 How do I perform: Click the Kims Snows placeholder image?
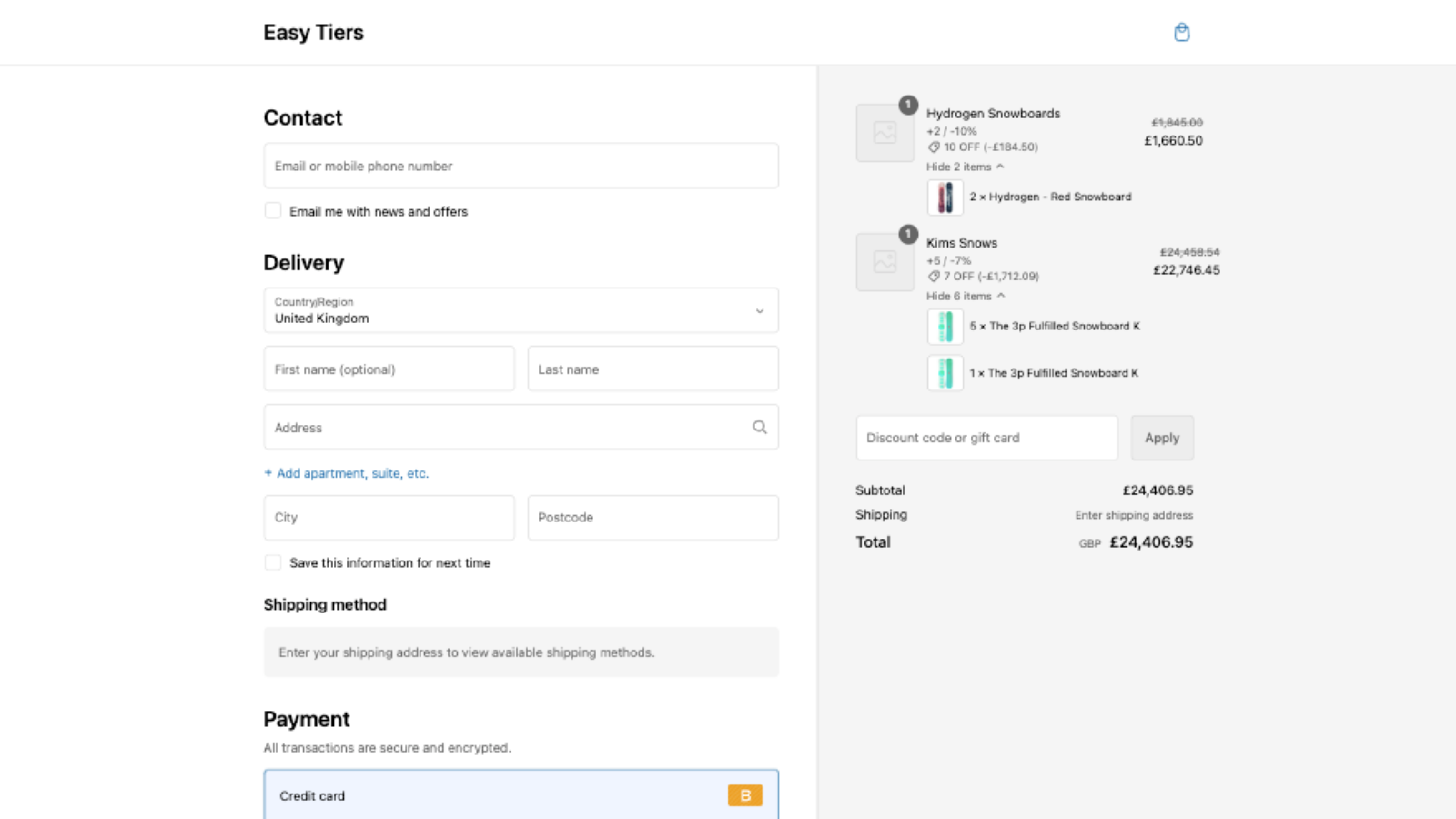pos(884,262)
